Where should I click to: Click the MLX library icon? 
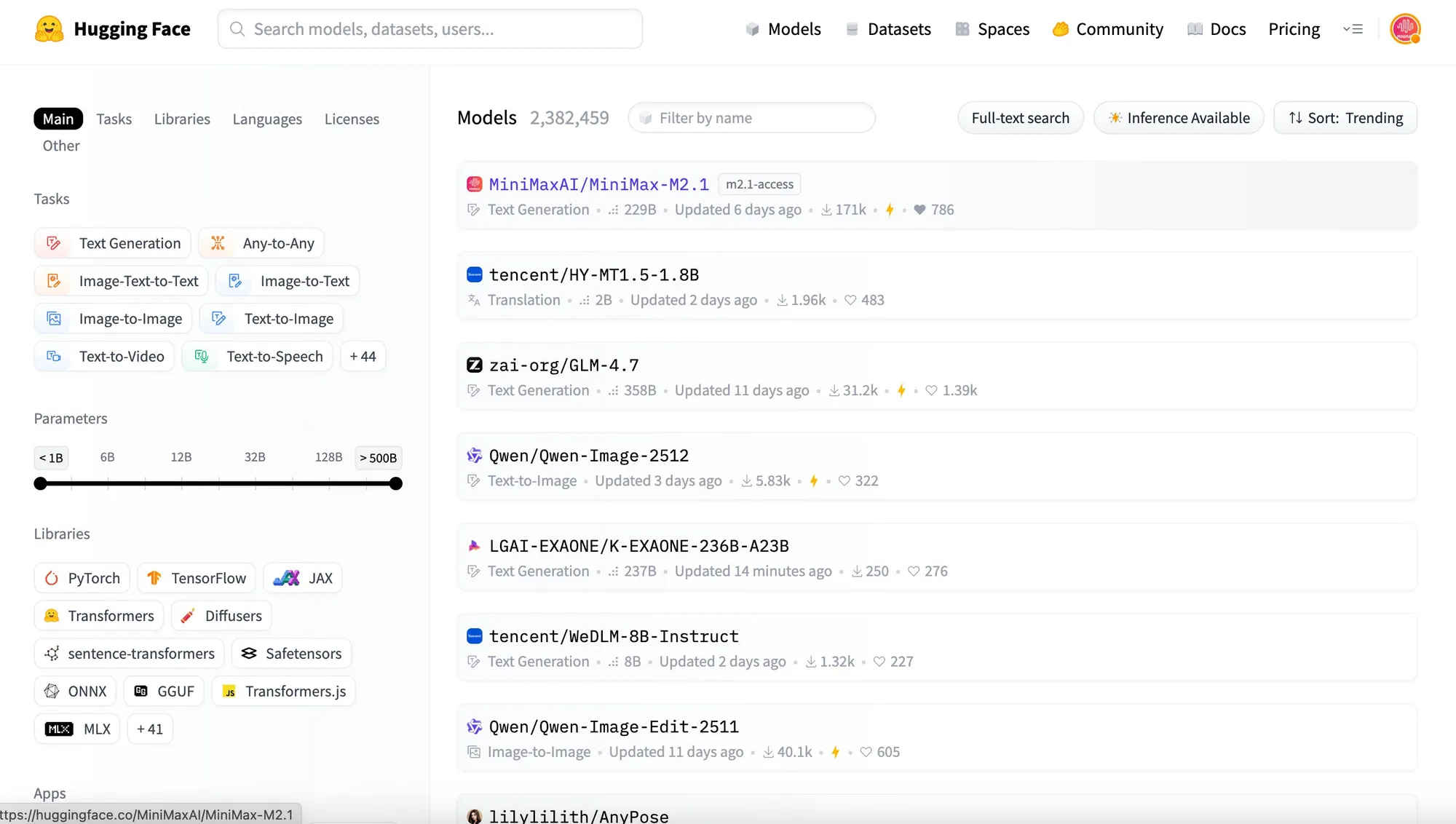tap(59, 729)
